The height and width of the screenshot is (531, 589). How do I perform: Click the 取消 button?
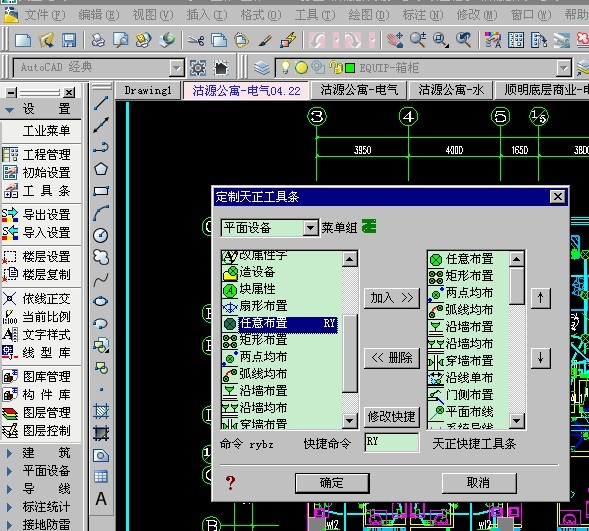[479, 483]
